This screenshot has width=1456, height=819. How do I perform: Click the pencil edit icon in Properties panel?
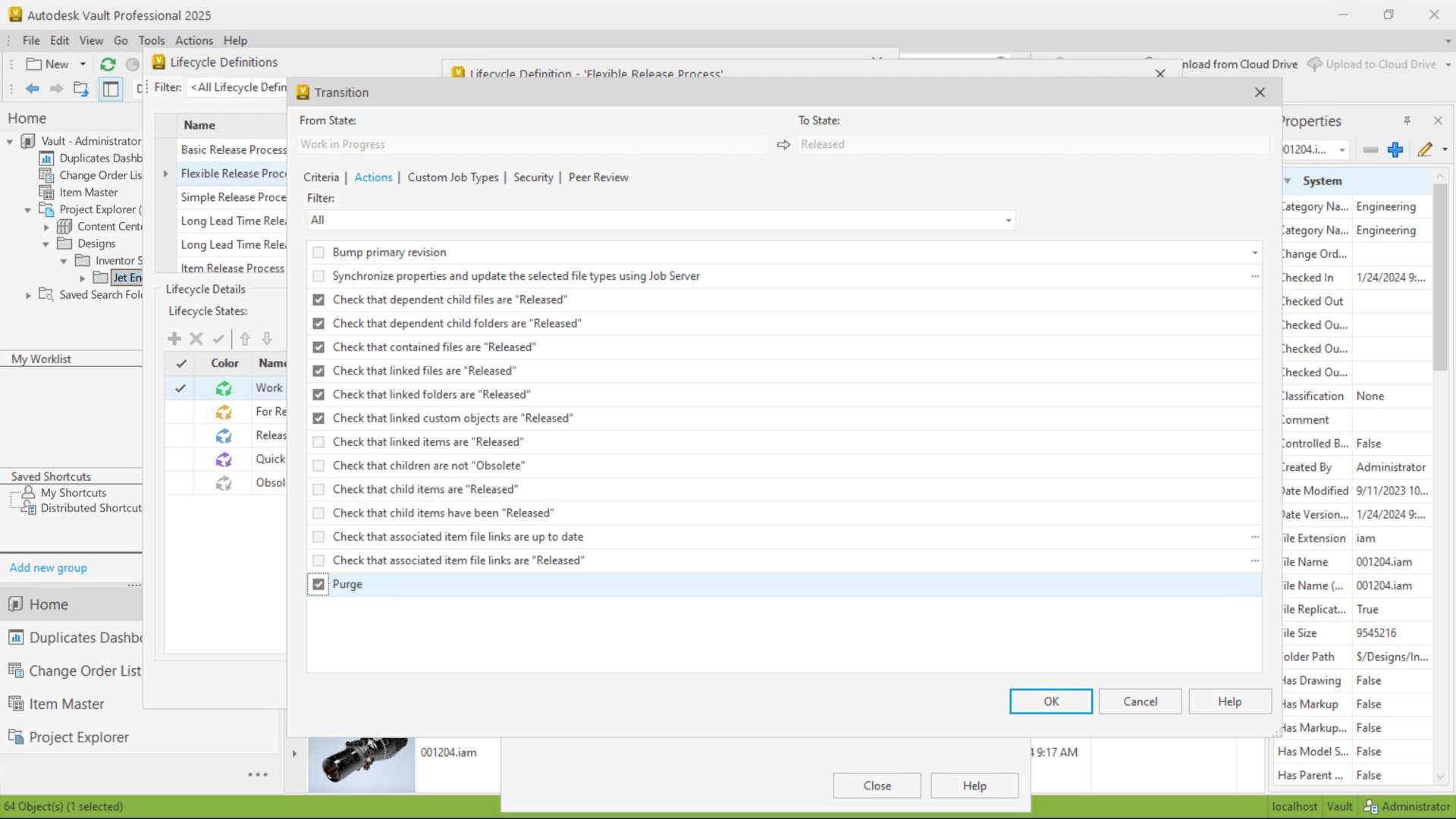point(1425,149)
